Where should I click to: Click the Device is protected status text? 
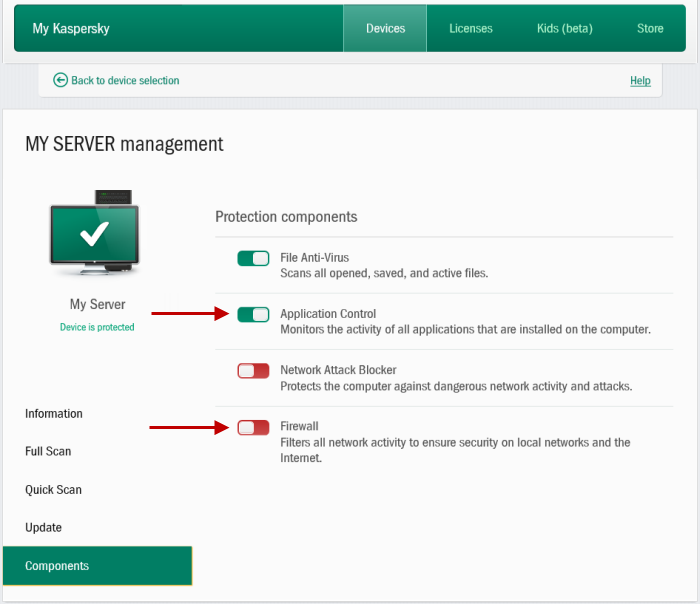pyautogui.click(x=97, y=327)
